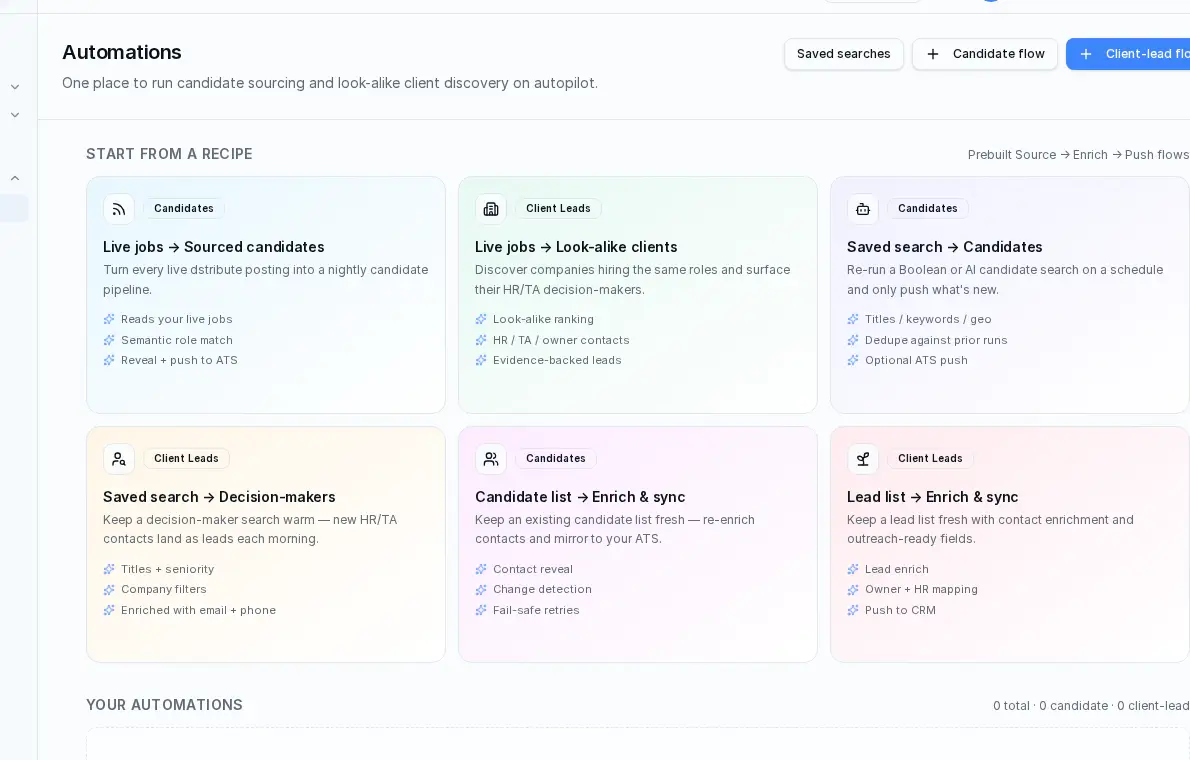Image resolution: width=1190 pixels, height=760 pixels.
Task: Click the plus icon in the Client-lead flow button
Action: click(1086, 54)
